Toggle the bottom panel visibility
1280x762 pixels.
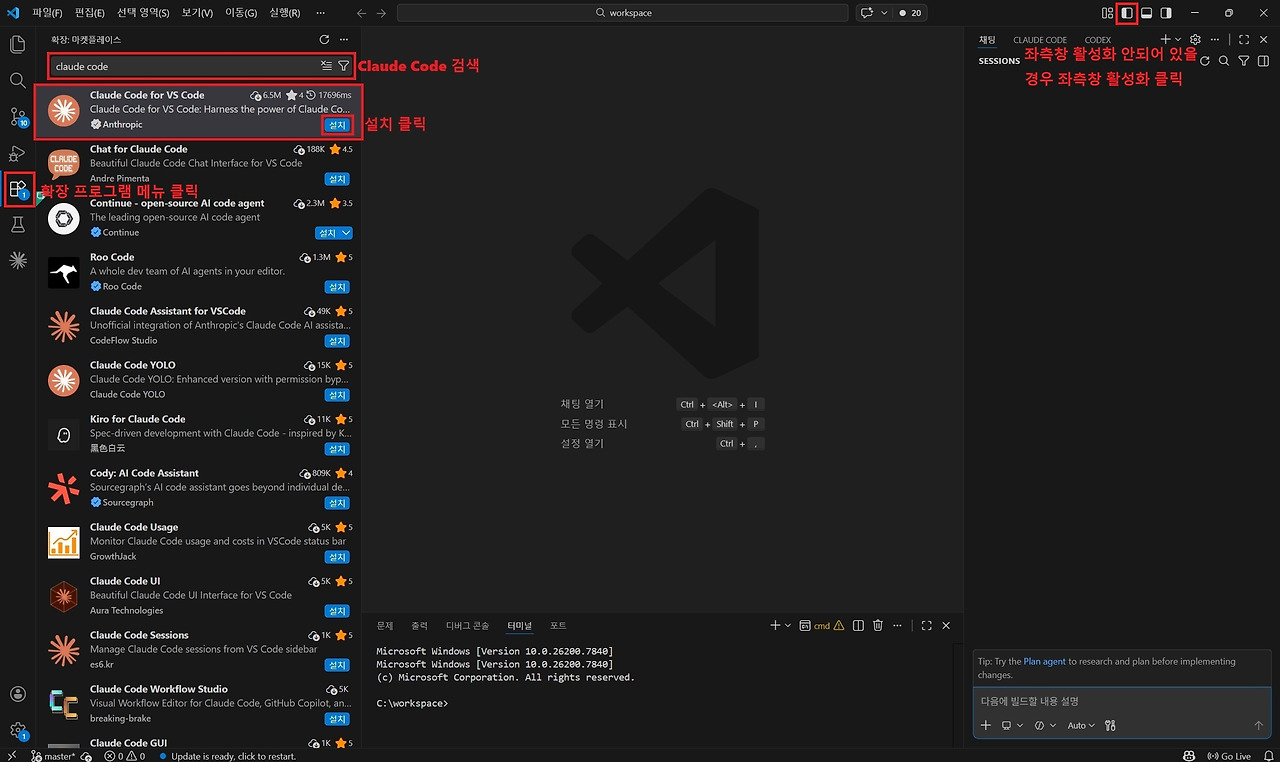(x=1147, y=13)
